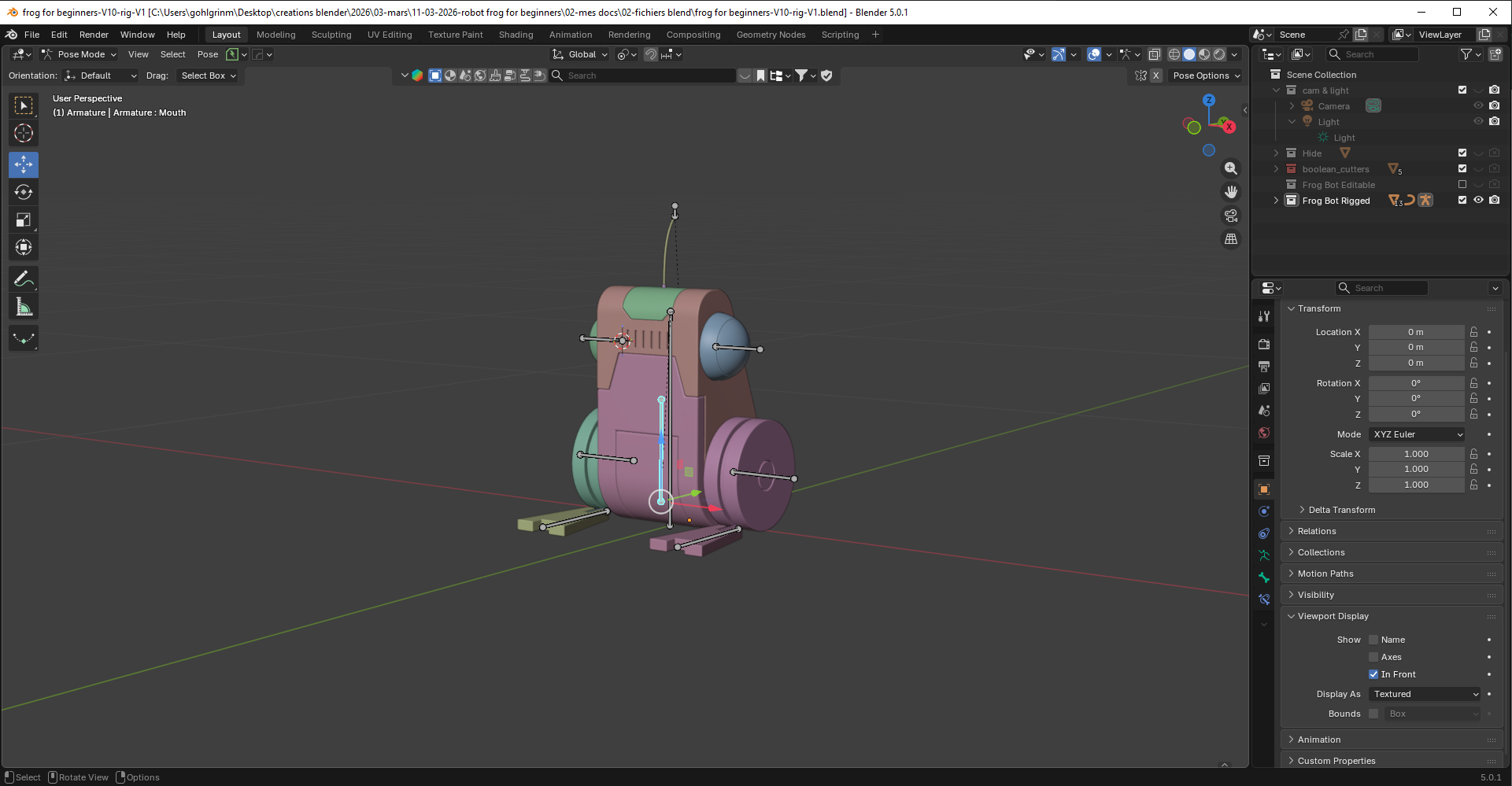
Task: Hide Frog Bot Rigged collection with eye icon
Action: (x=1478, y=201)
